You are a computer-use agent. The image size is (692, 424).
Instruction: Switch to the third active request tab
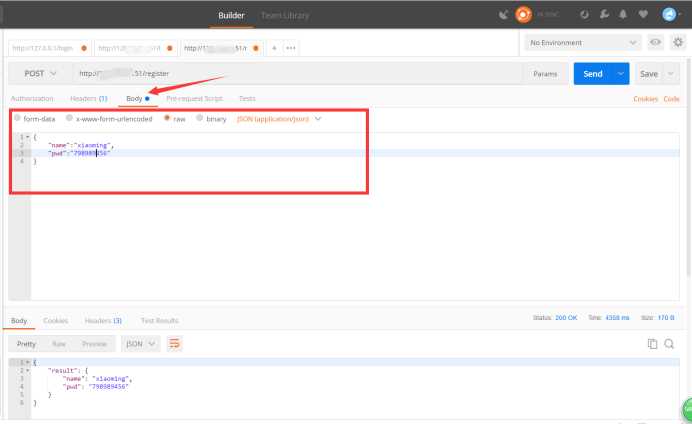coord(221,48)
